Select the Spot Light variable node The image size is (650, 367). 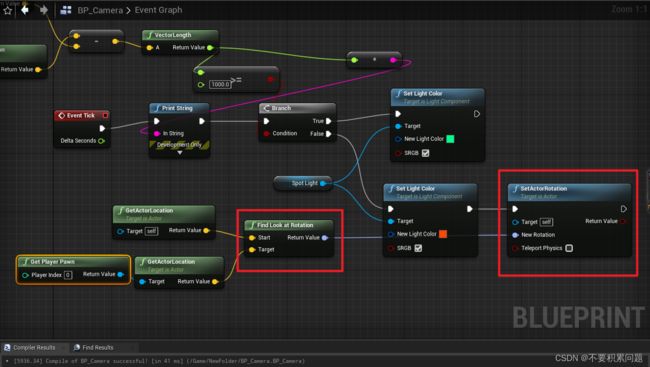(x=303, y=183)
